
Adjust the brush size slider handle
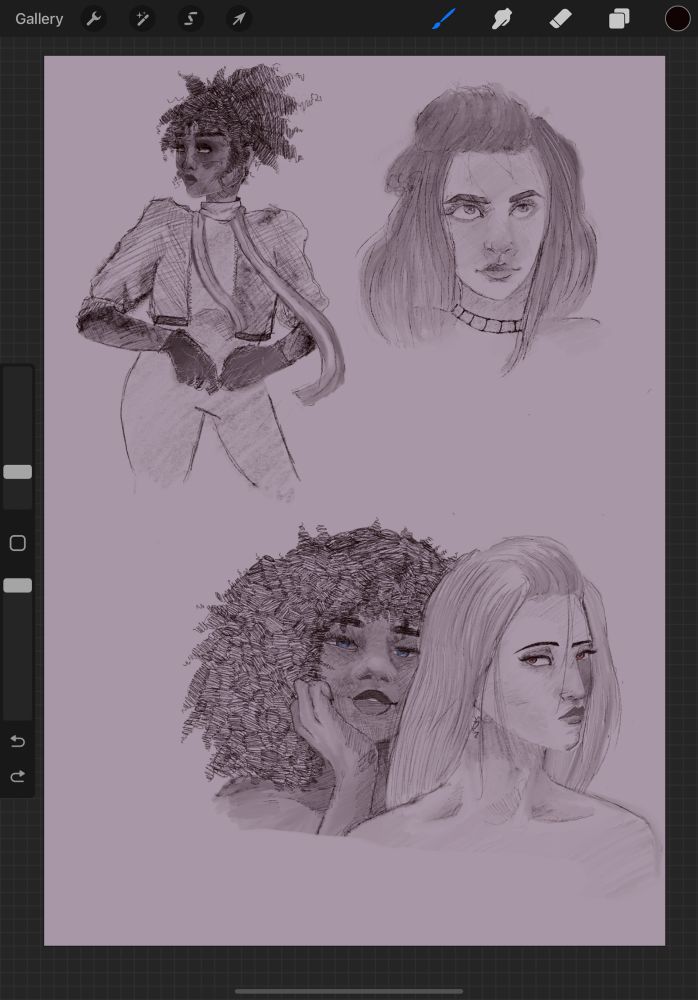(x=18, y=472)
